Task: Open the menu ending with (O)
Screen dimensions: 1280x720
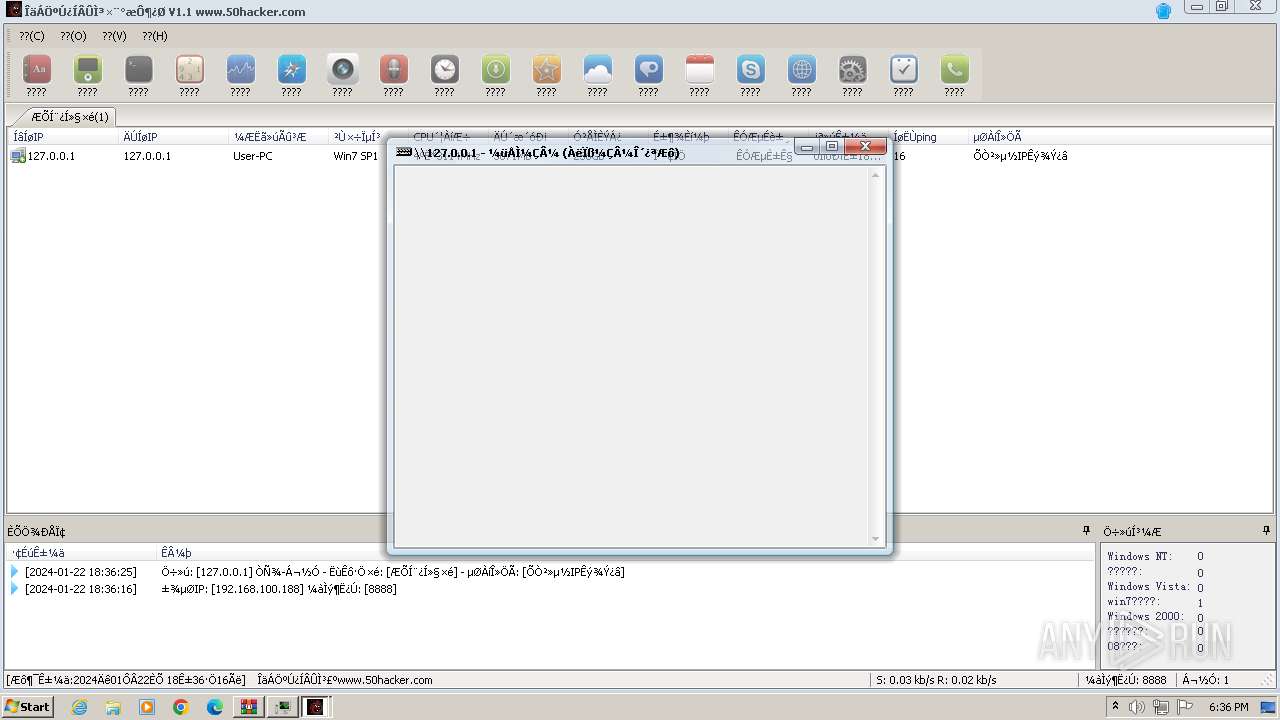Action: (73, 36)
